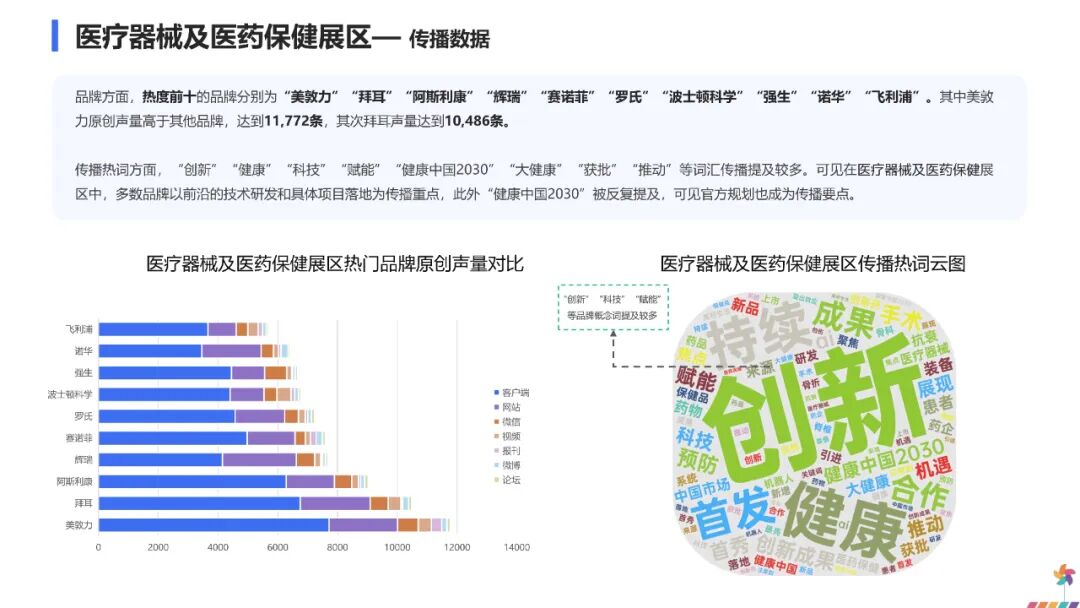The height and width of the screenshot is (608, 1080).
Task: Click the 赛诺菲 axis label in bar chart
Action: click(79, 438)
